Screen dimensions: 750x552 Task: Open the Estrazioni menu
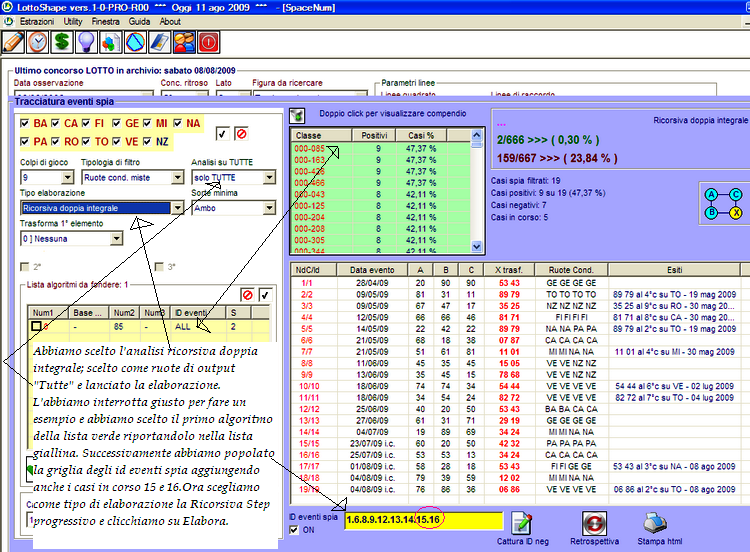[x=37, y=22]
